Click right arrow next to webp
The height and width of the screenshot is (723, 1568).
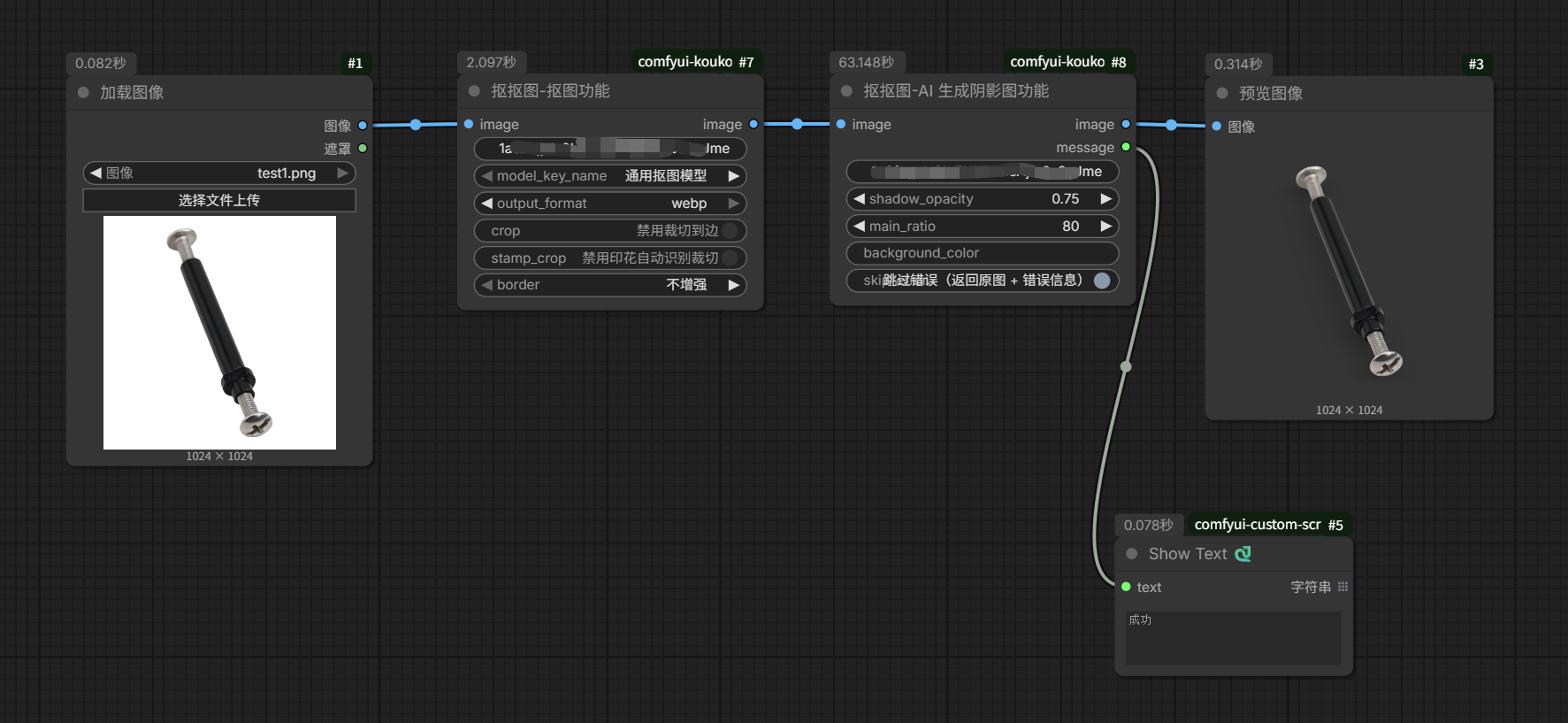click(734, 204)
